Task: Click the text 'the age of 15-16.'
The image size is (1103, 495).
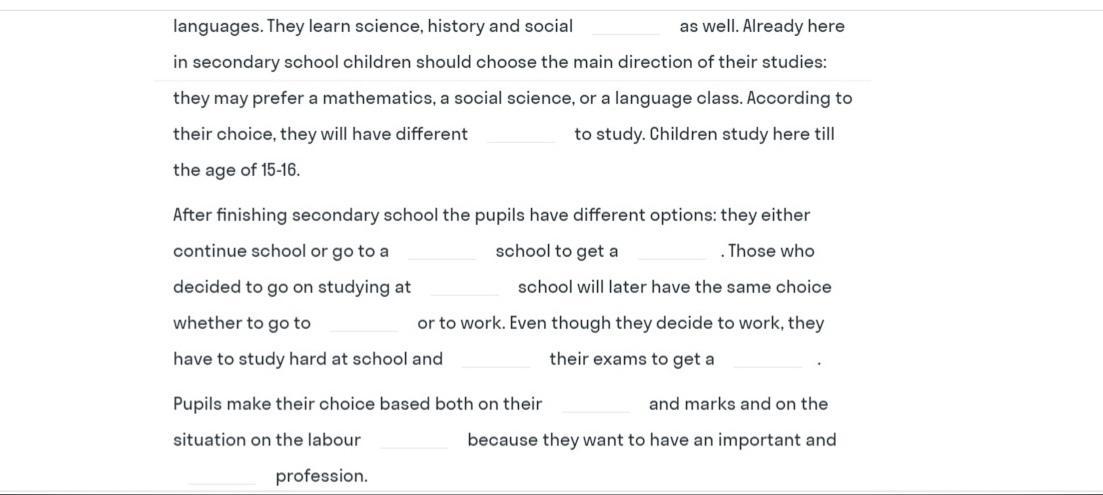Action: point(236,170)
